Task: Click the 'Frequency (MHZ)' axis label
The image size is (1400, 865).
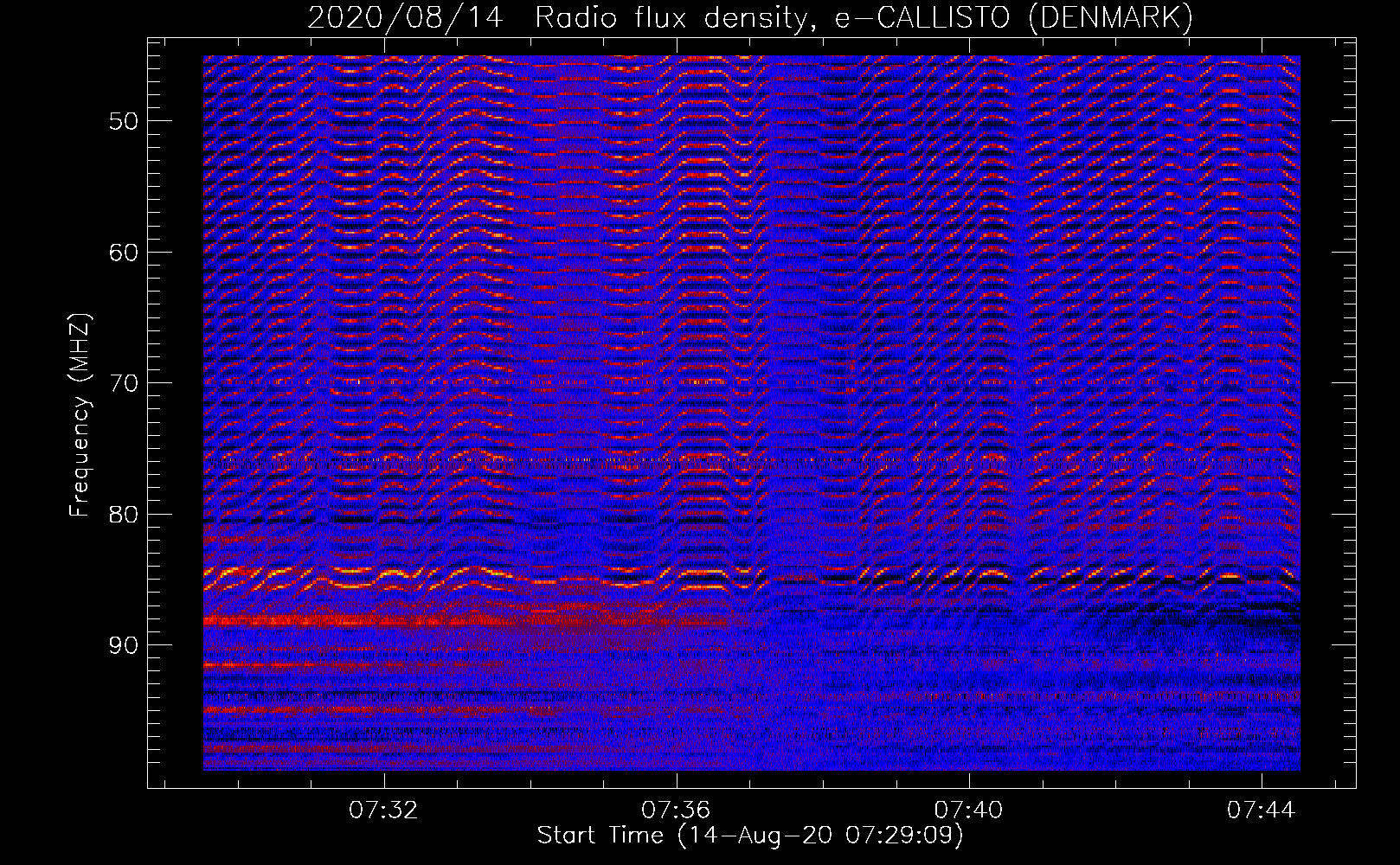Action: [80, 415]
